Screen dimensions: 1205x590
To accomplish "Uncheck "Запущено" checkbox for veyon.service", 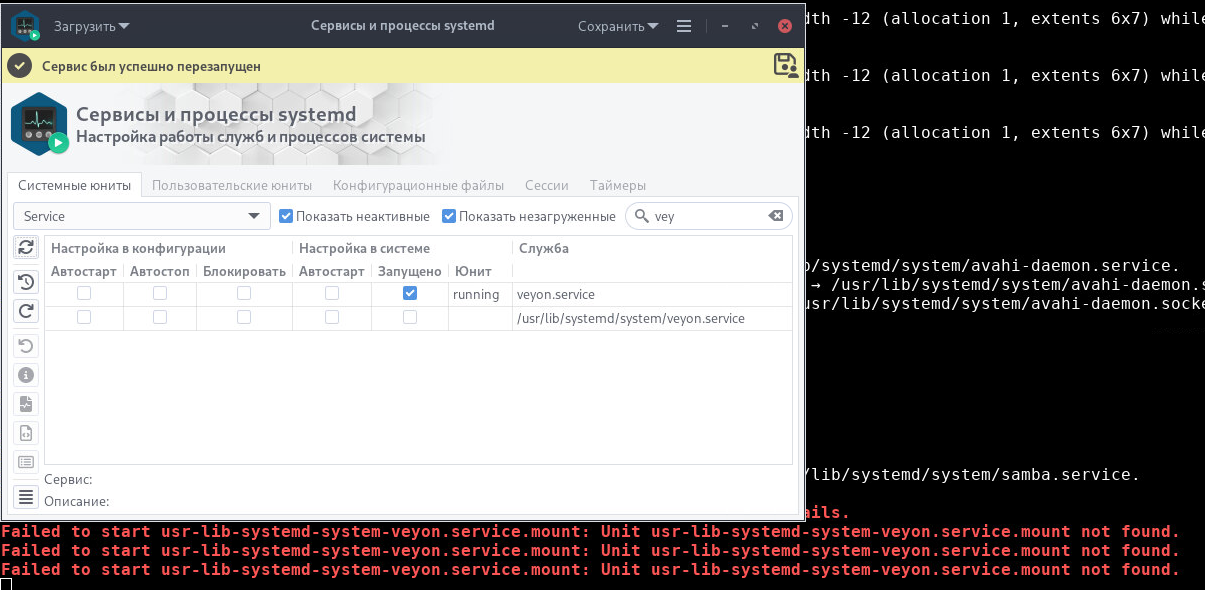I will pos(409,294).
